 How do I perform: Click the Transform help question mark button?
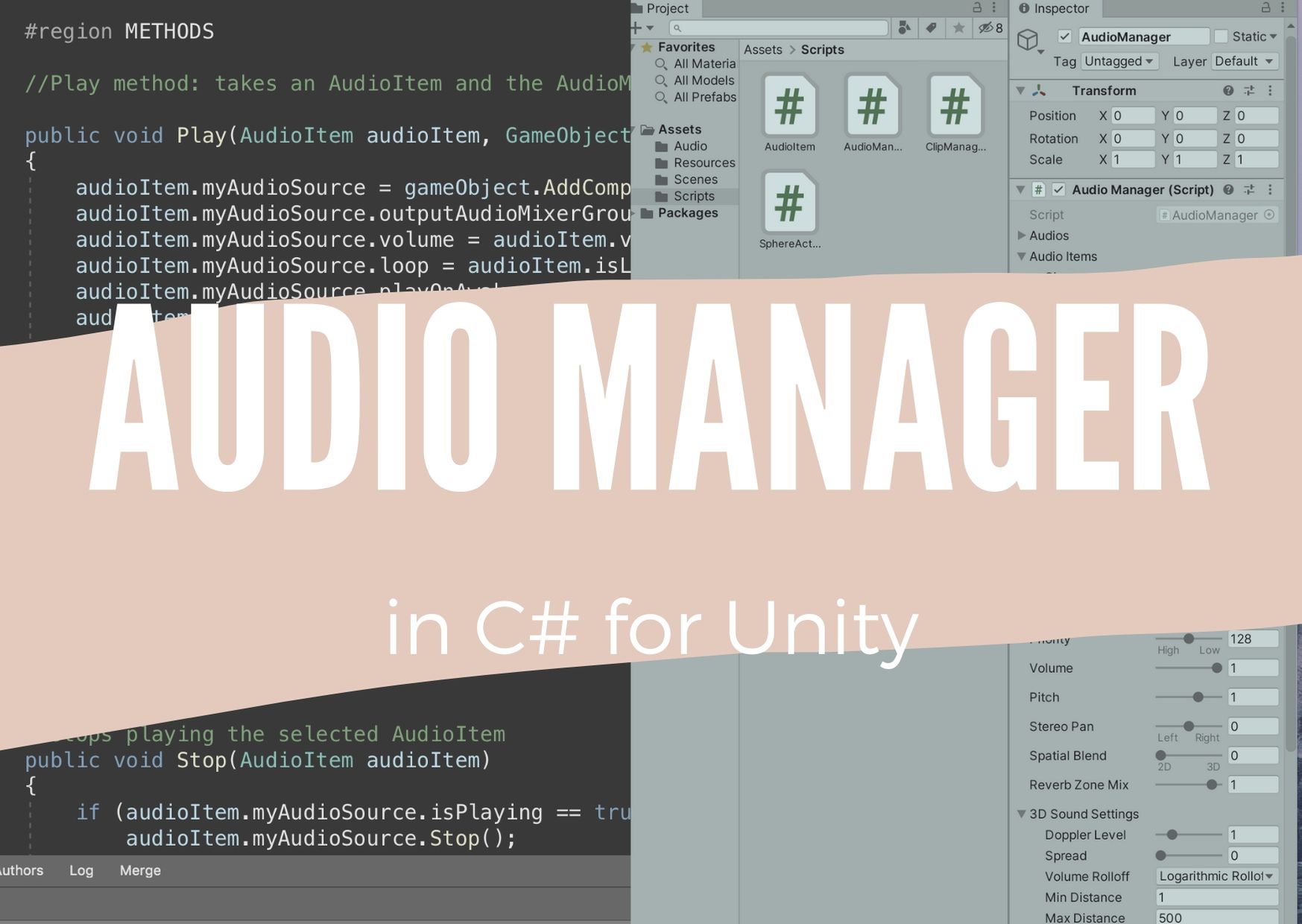[1227, 90]
